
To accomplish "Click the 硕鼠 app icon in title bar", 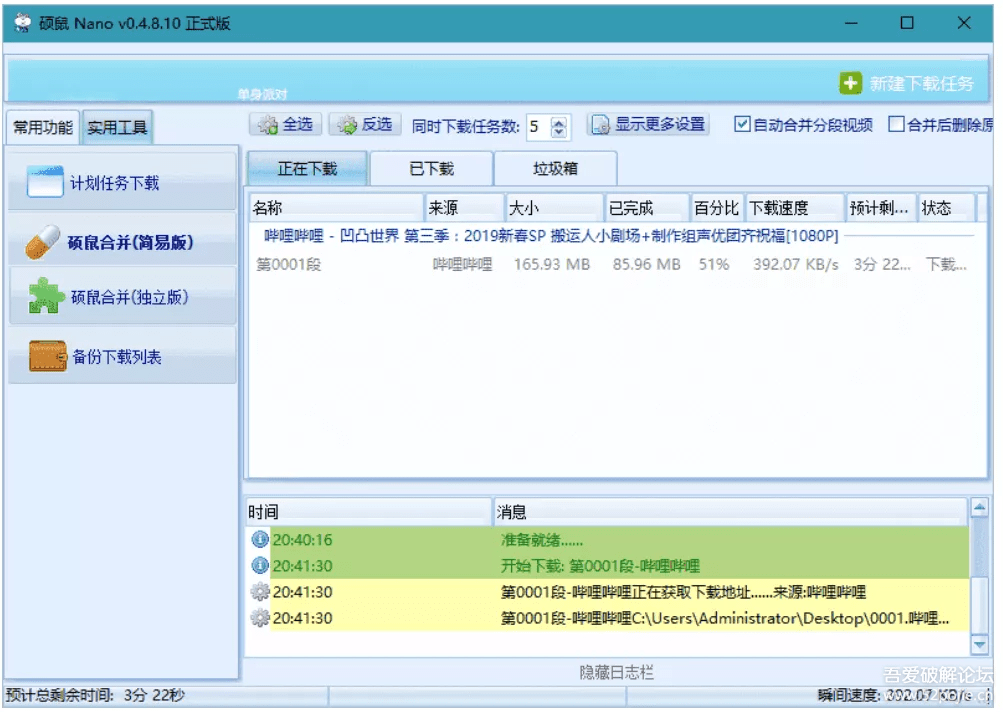I will point(22,23).
